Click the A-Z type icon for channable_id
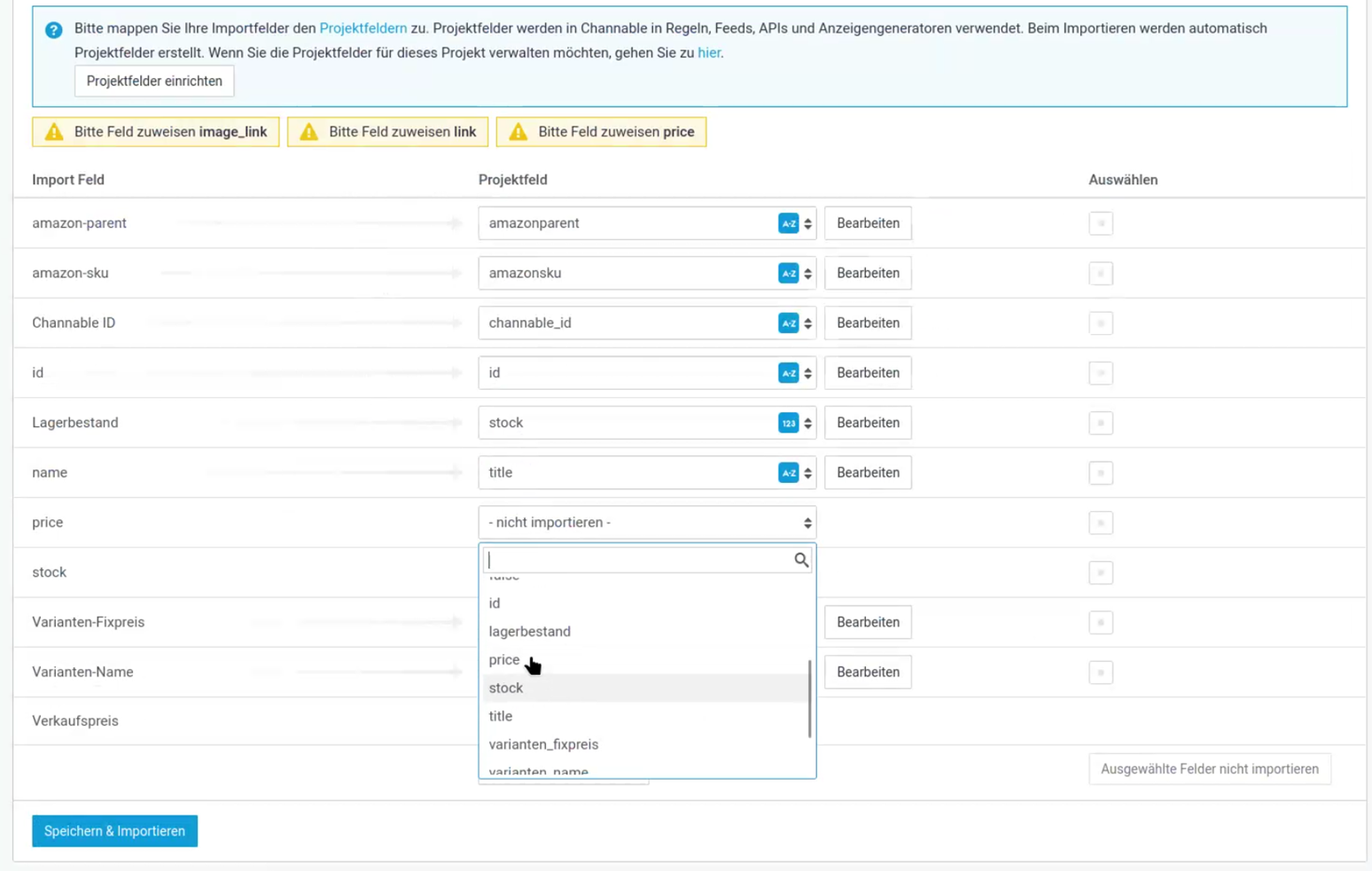 [788, 323]
